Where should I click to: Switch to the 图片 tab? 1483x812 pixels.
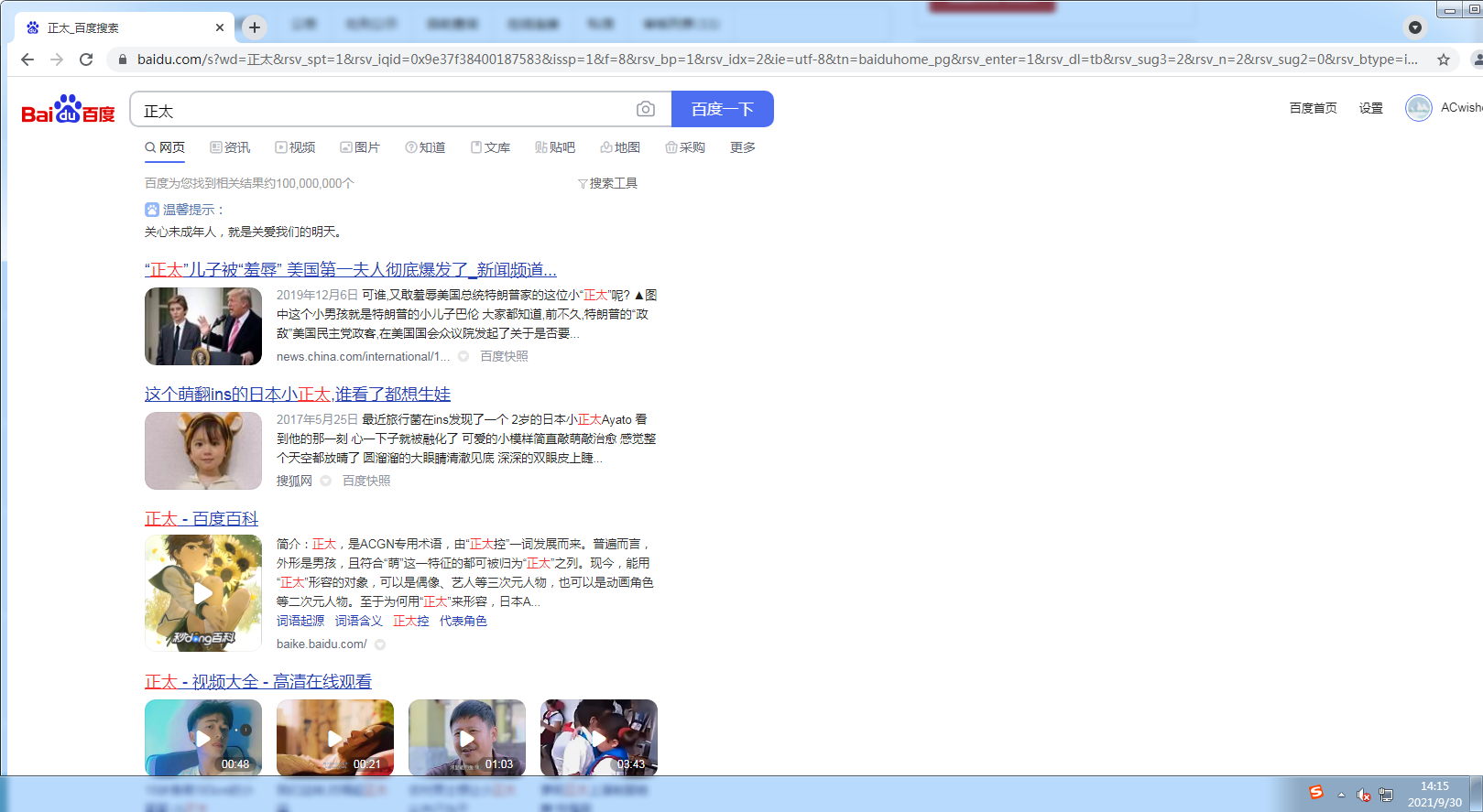(x=360, y=147)
